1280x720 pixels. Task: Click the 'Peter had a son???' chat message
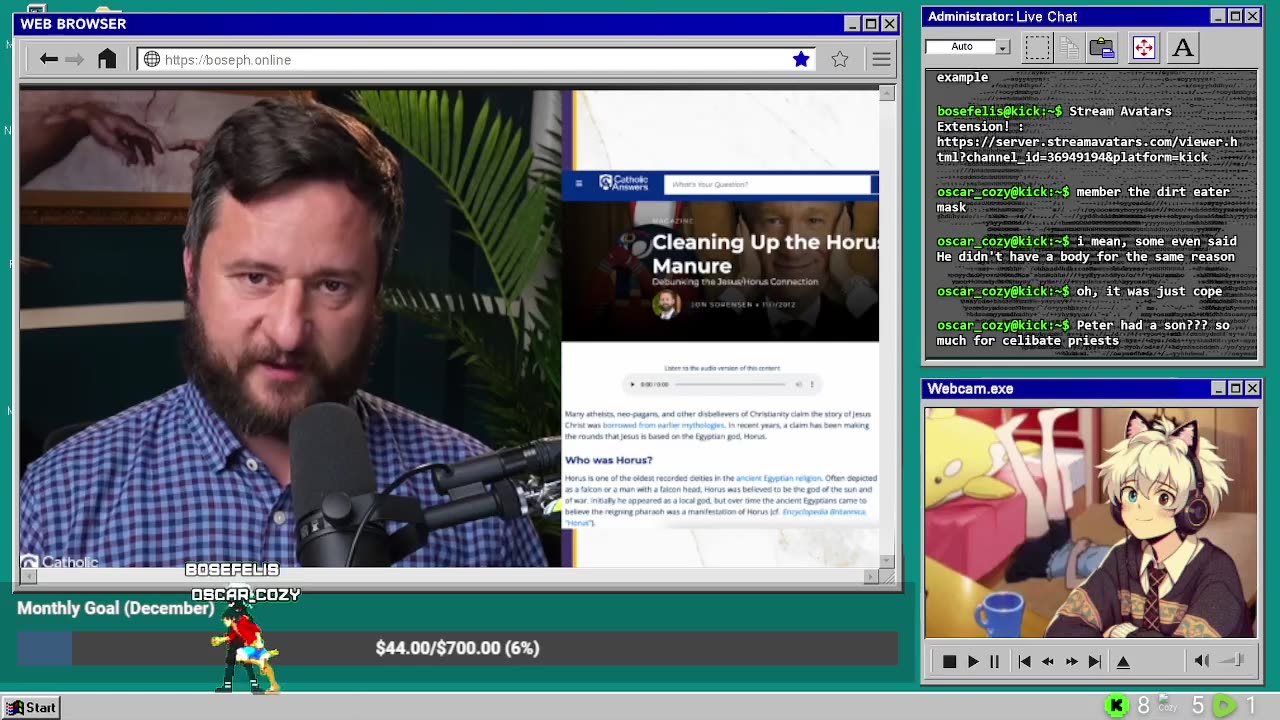tap(1082, 333)
